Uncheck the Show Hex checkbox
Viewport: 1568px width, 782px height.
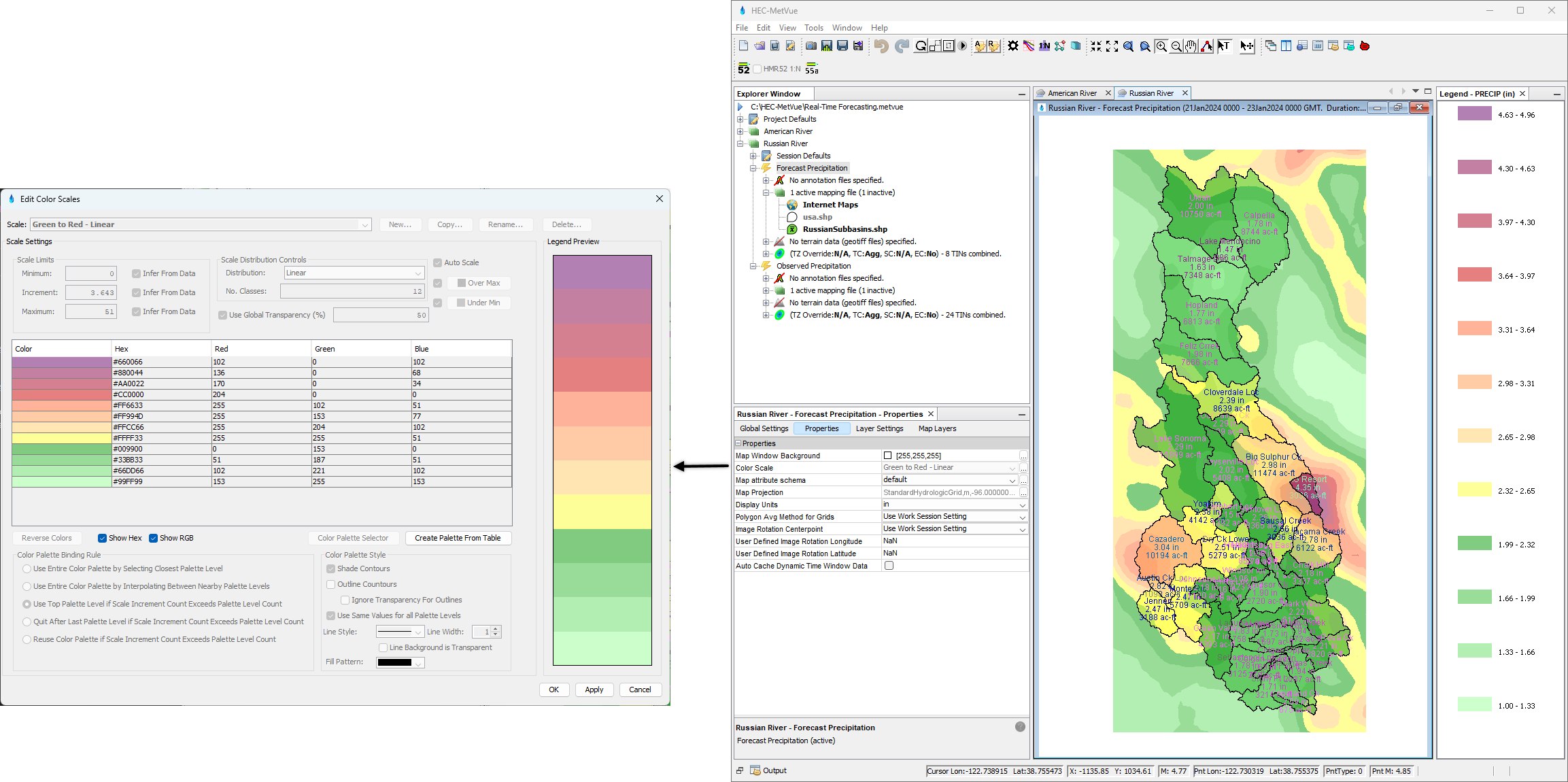tap(102, 538)
